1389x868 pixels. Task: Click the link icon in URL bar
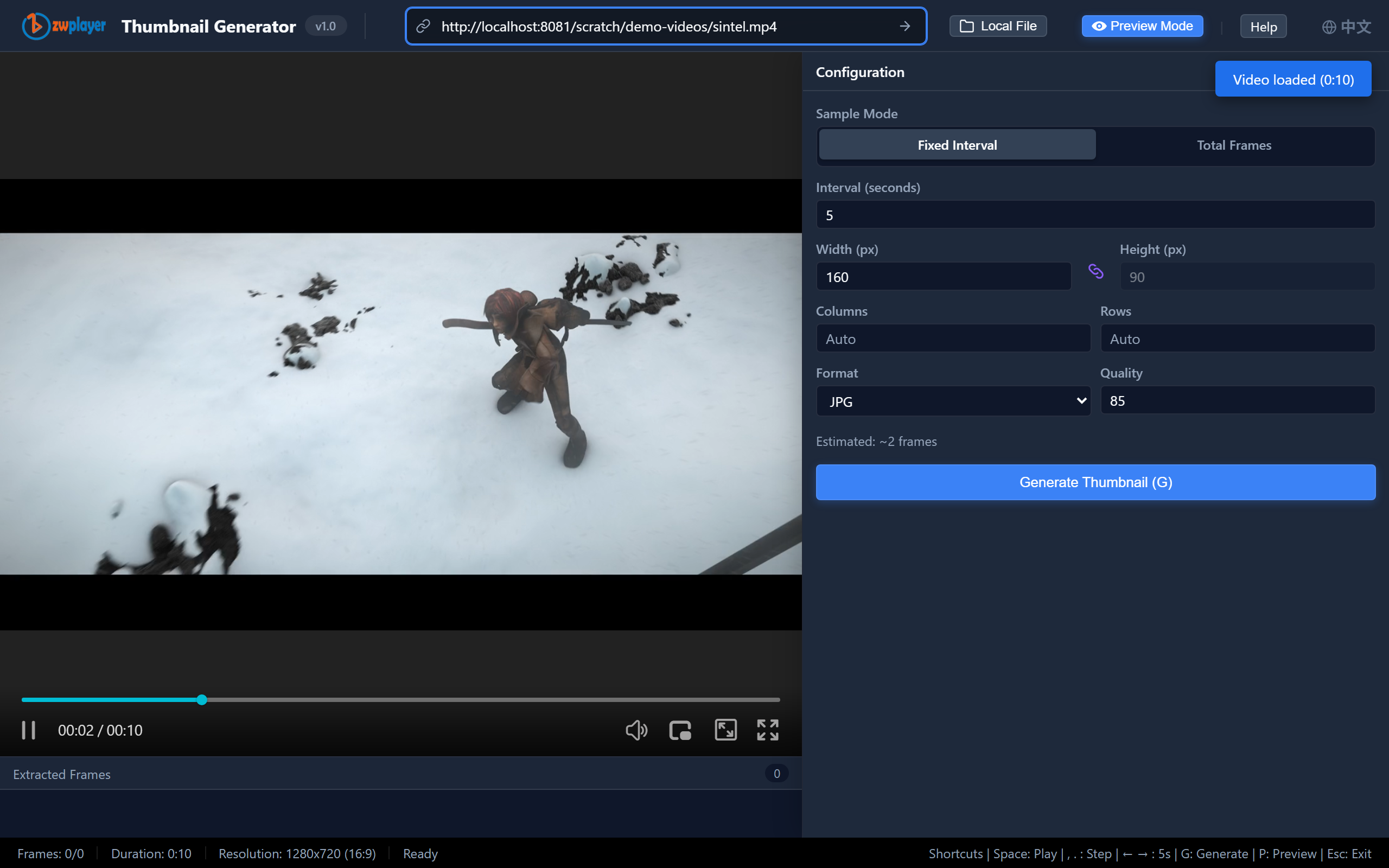(x=423, y=27)
